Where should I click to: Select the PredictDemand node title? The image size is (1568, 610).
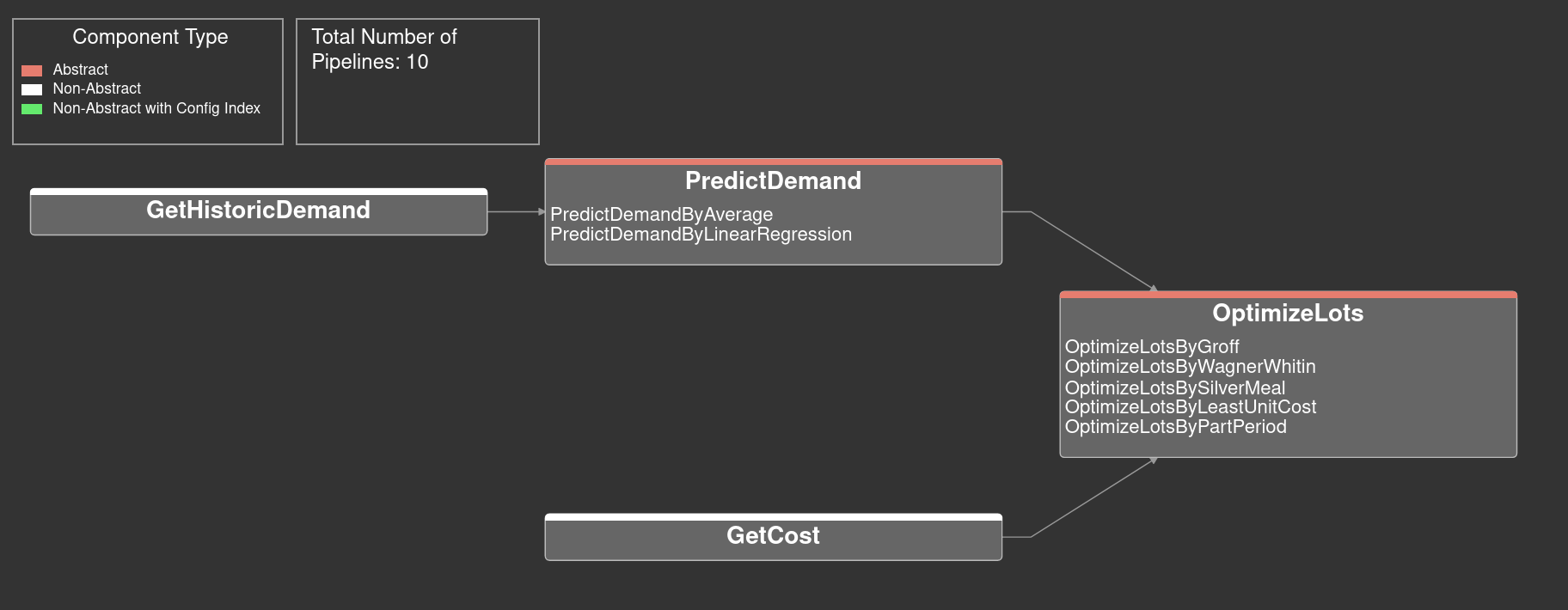pyautogui.click(x=773, y=180)
